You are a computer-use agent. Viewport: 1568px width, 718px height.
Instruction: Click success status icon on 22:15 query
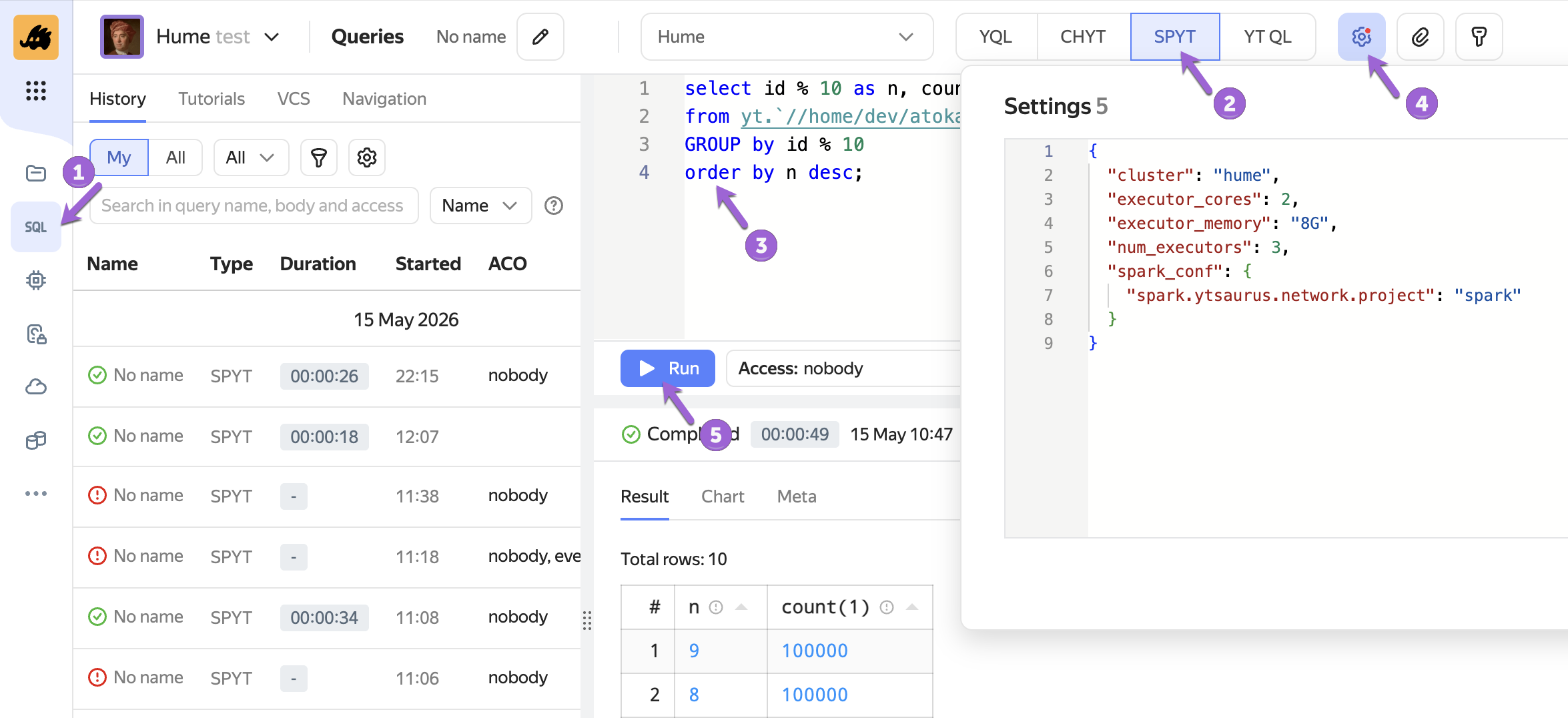(97, 375)
